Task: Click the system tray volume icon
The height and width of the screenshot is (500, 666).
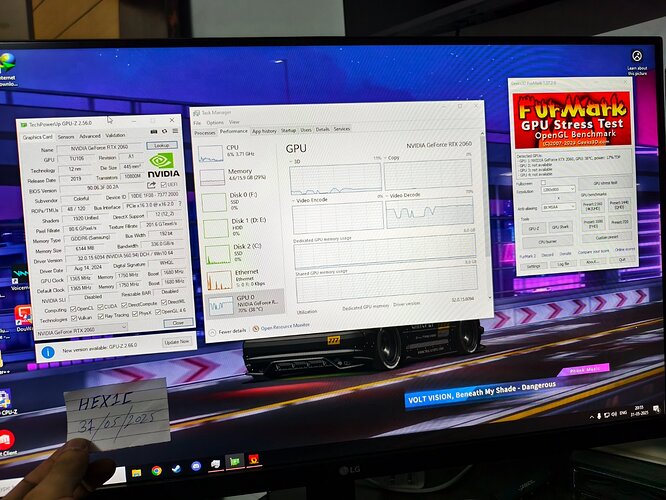Action: (x=614, y=414)
